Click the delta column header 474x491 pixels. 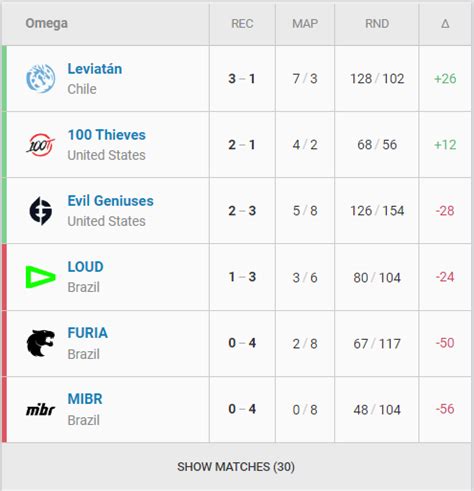pyautogui.click(x=445, y=24)
